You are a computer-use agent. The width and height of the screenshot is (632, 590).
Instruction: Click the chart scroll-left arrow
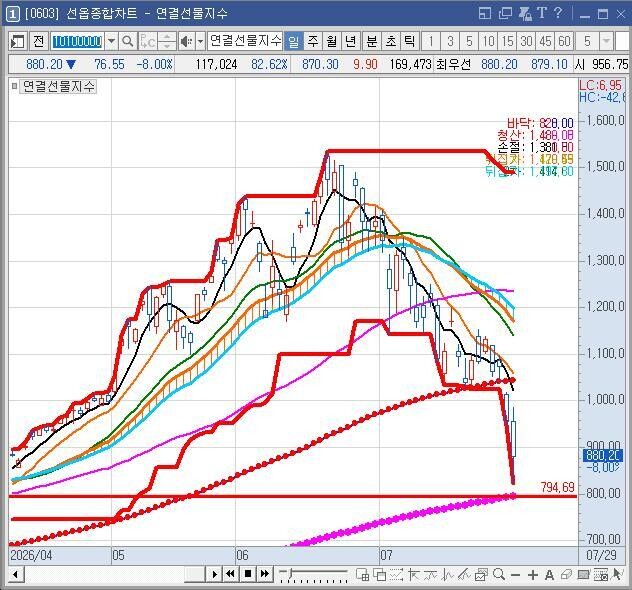(16, 574)
